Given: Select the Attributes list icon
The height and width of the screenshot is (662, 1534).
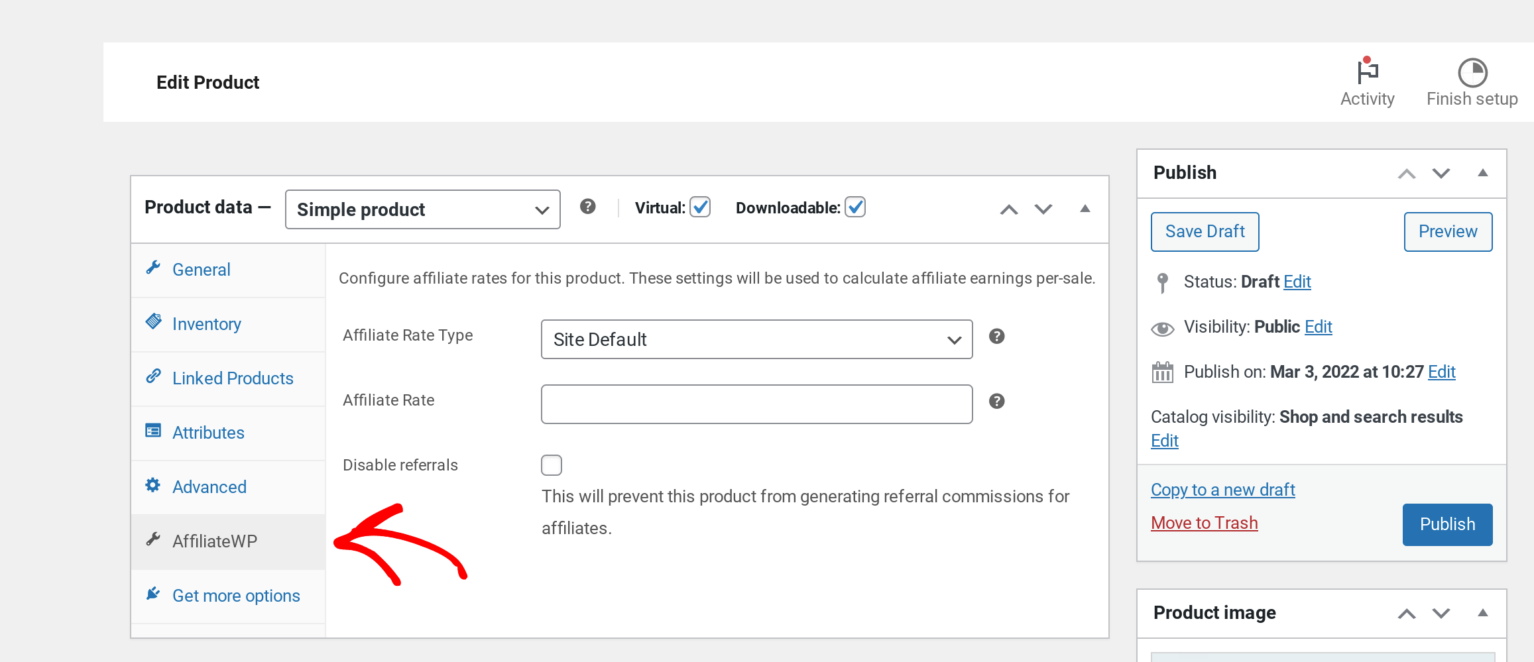Looking at the screenshot, I should point(153,430).
